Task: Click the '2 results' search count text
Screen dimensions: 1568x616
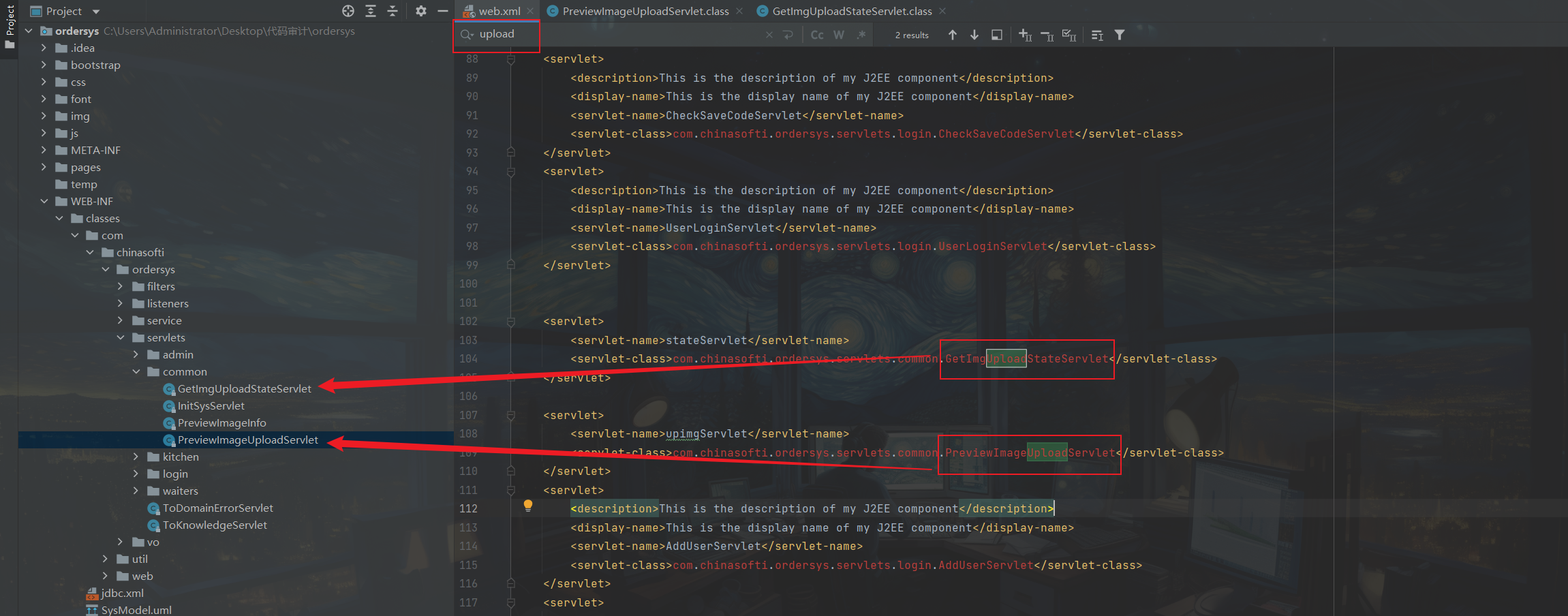Action: [912, 35]
